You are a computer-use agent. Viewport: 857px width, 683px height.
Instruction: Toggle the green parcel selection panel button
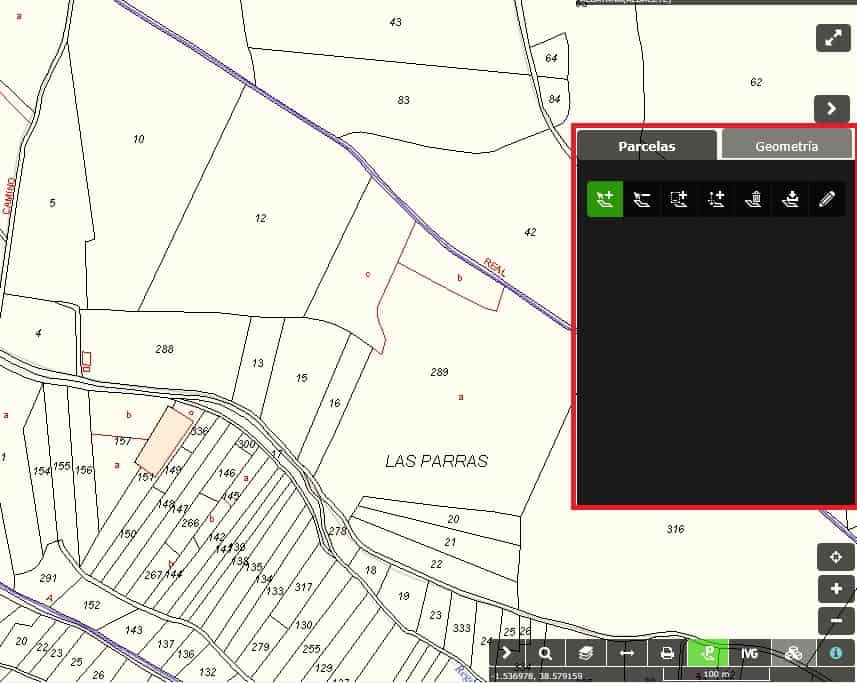point(708,653)
